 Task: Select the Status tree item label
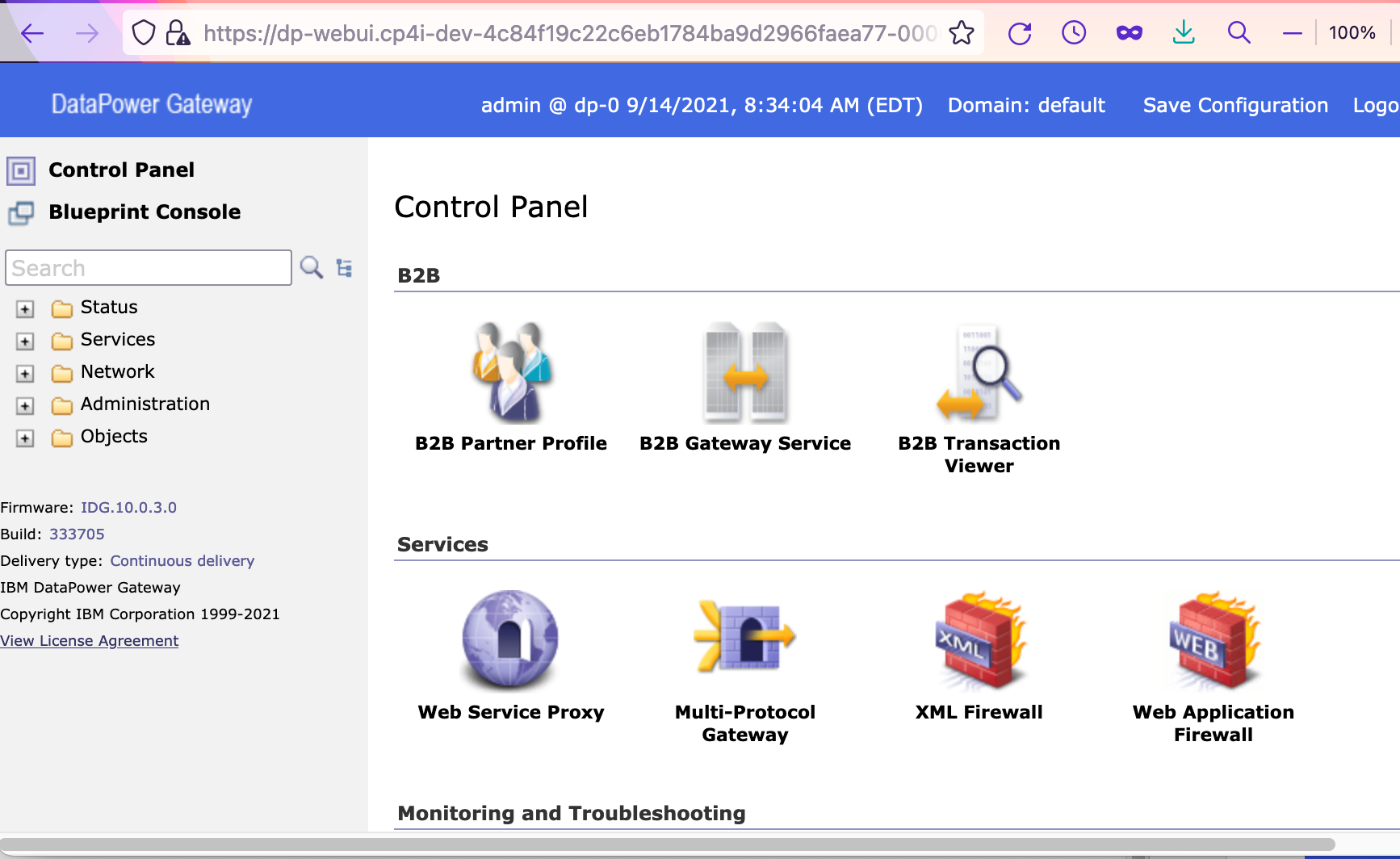[109, 308]
